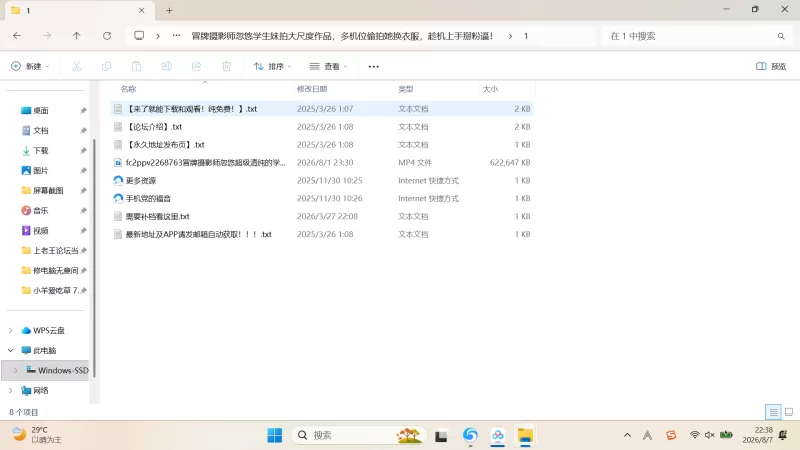
Task: Click the Sogou input method tray icon
Action: (x=671, y=435)
